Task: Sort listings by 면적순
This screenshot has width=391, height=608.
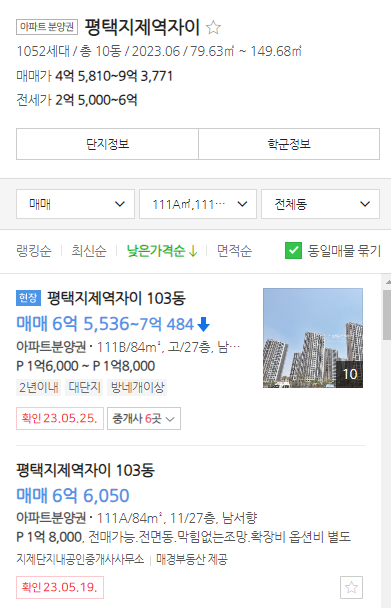Action: pyautogui.click(x=234, y=251)
